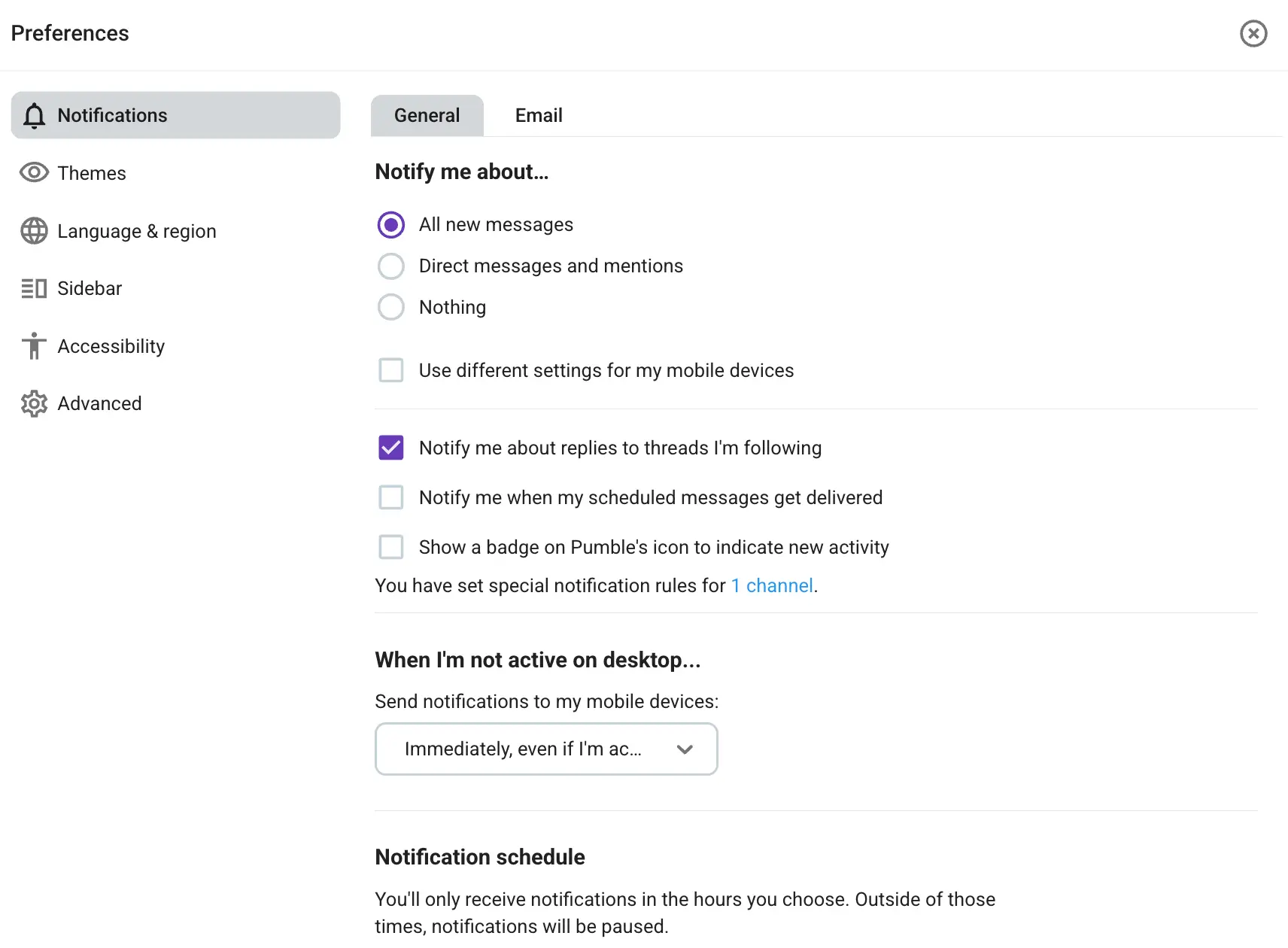1288x948 pixels.
Task: Open the Accessibility settings label
Action: 111,346
